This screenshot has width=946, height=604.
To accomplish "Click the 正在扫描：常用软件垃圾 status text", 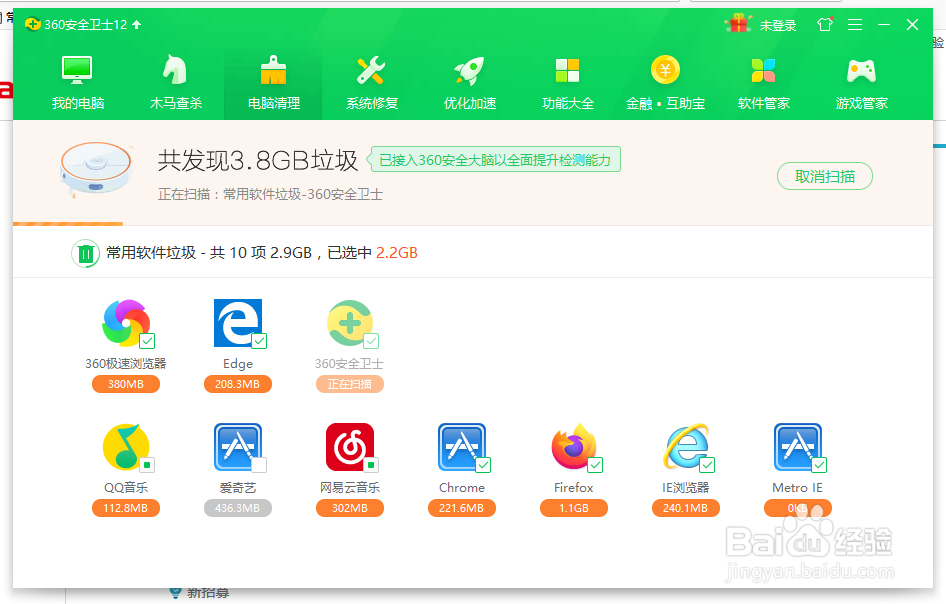I will [270, 194].
